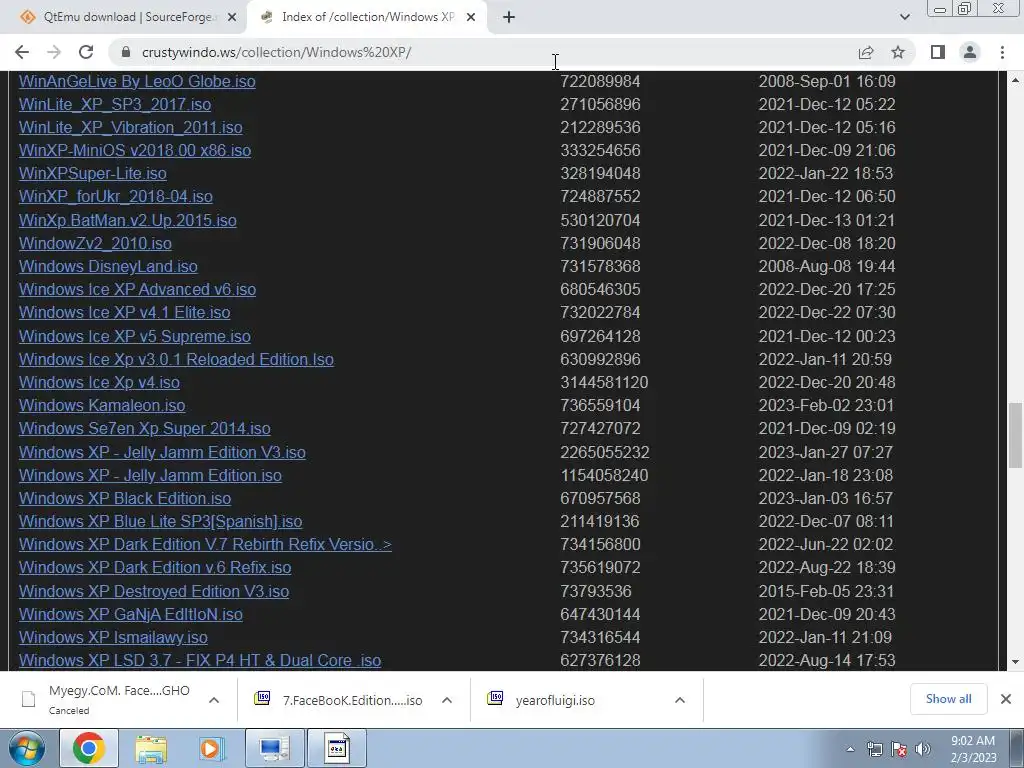Download Windows XP - Jelly Jamm Edition V3.iso
The width and height of the screenshot is (1024, 768).
162,452
